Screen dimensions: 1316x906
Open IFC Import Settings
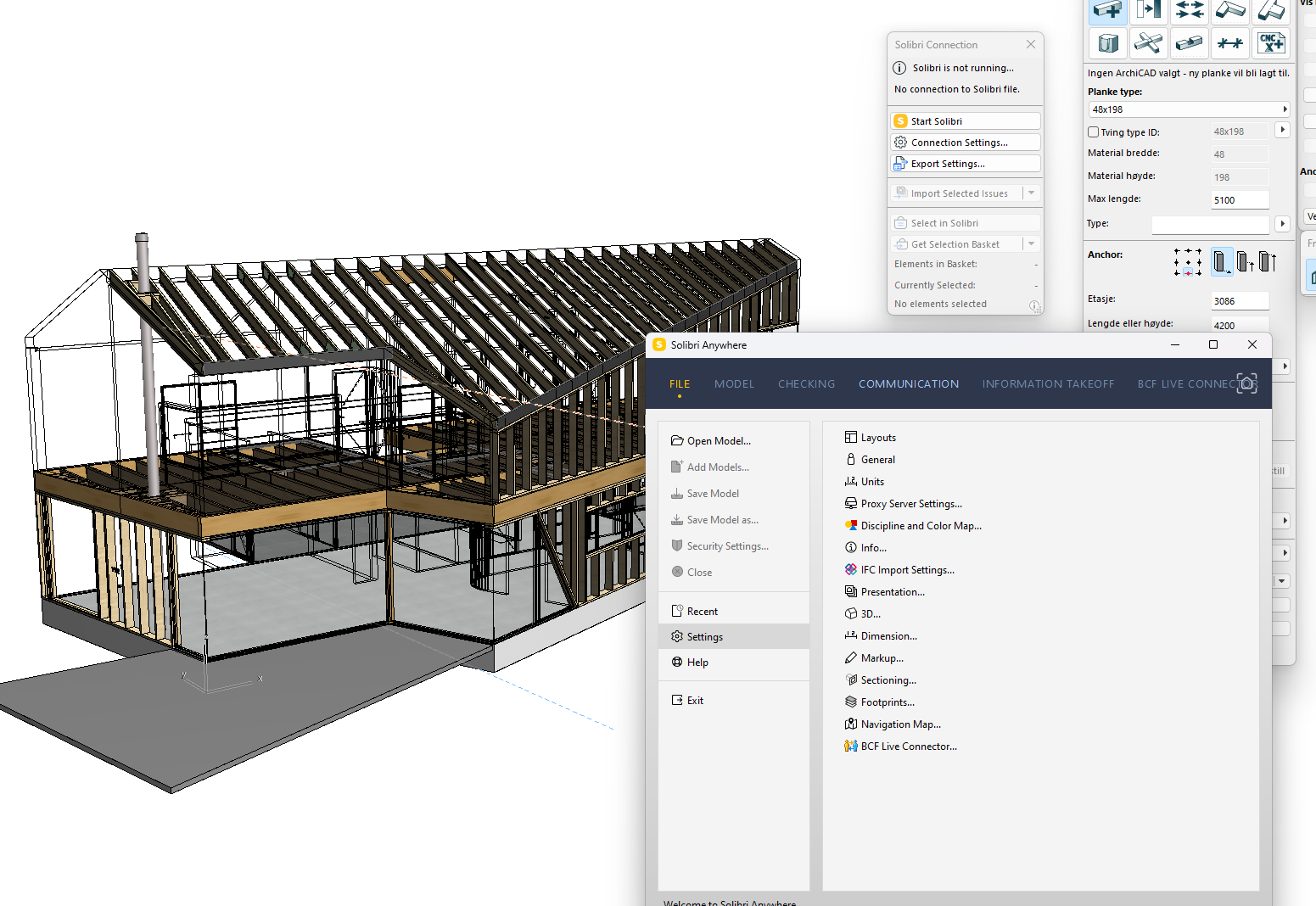pyautogui.click(x=907, y=570)
